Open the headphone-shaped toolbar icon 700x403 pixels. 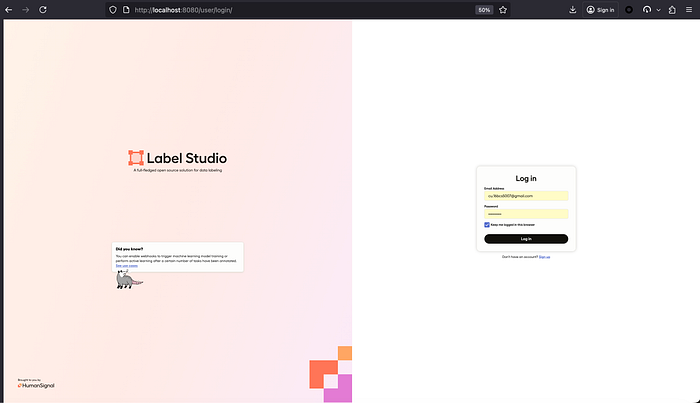647,10
